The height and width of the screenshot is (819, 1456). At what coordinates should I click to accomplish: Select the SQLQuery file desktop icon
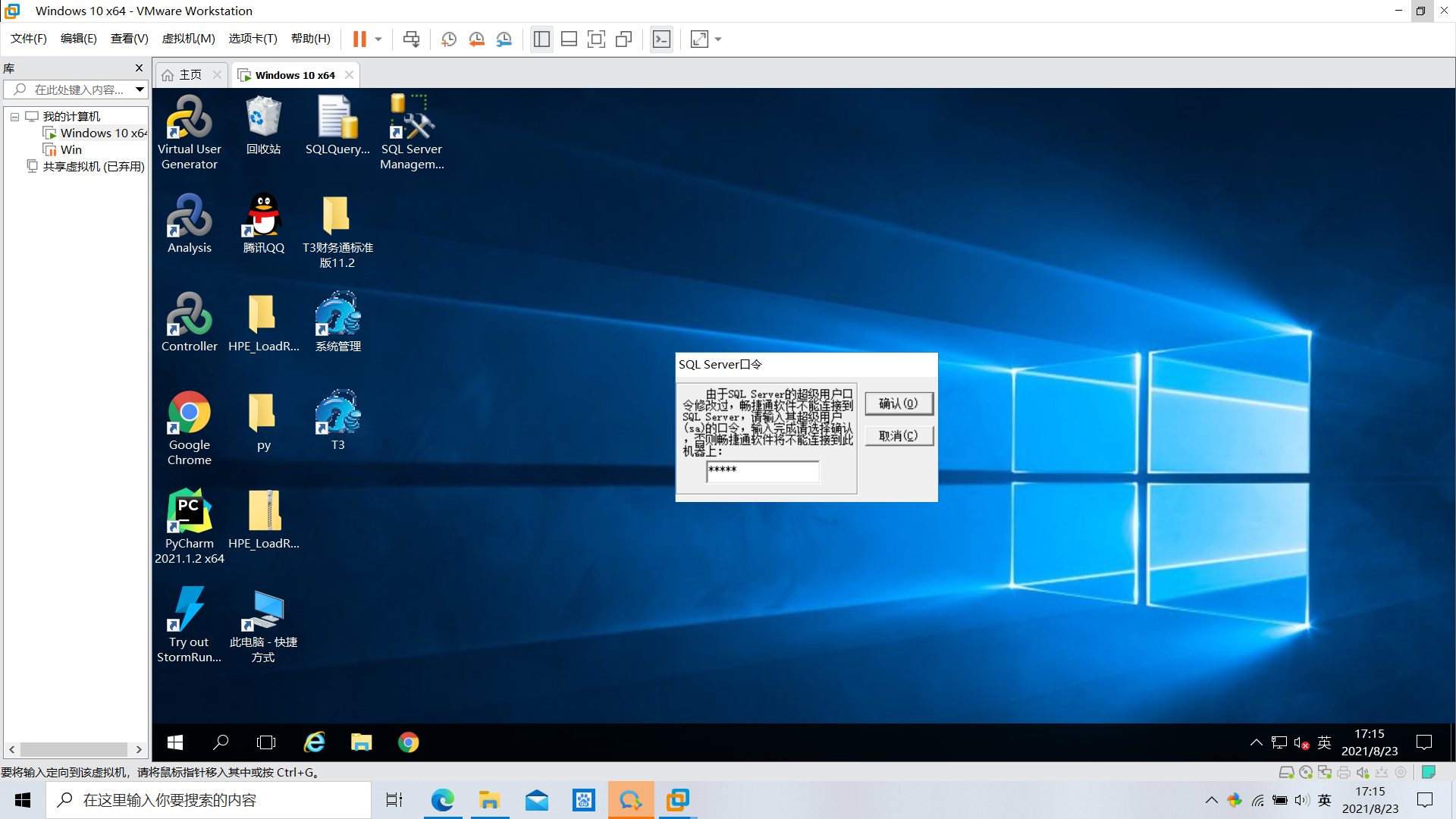click(x=337, y=126)
